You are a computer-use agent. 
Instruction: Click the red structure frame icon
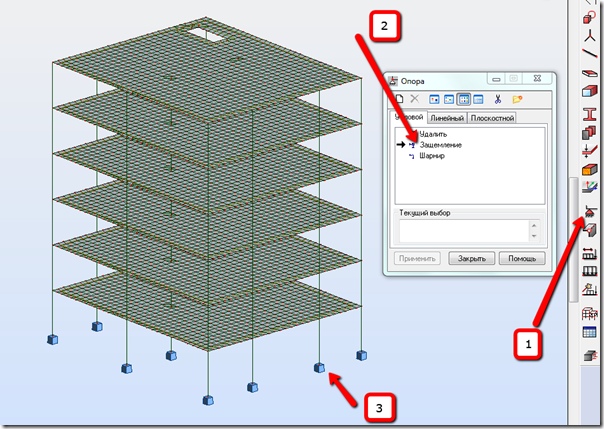pos(589,313)
